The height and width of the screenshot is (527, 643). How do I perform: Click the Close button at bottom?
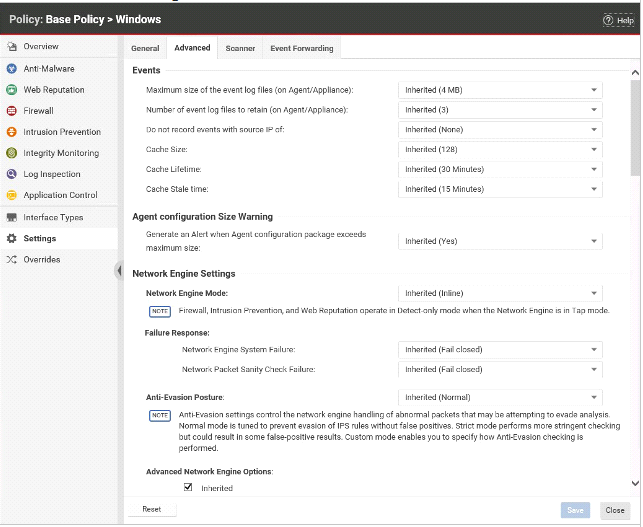(615, 510)
